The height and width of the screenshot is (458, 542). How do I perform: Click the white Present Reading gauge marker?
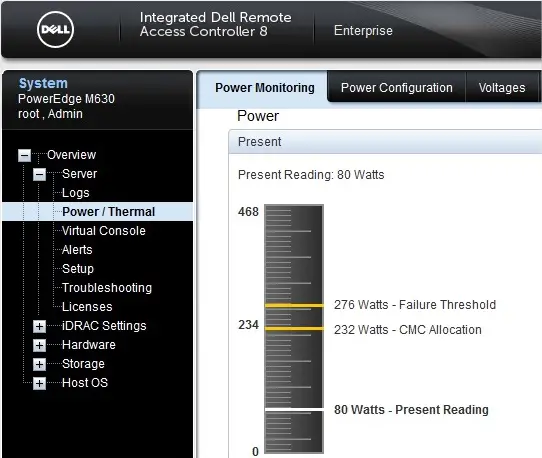pyautogui.click(x=294, y=410)
